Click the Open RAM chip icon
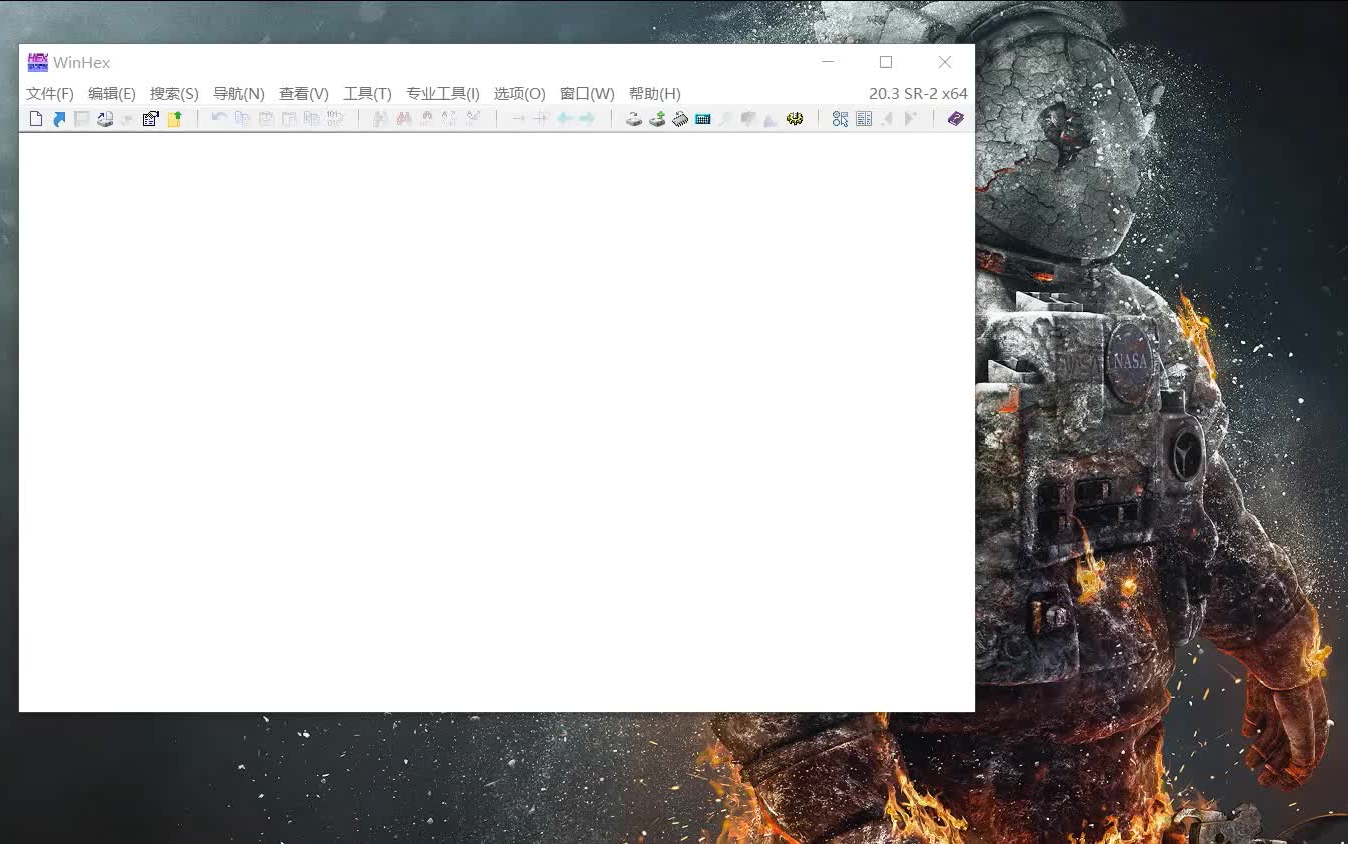The width and height of the screenshot is (1348, 844). click(680, 119)
